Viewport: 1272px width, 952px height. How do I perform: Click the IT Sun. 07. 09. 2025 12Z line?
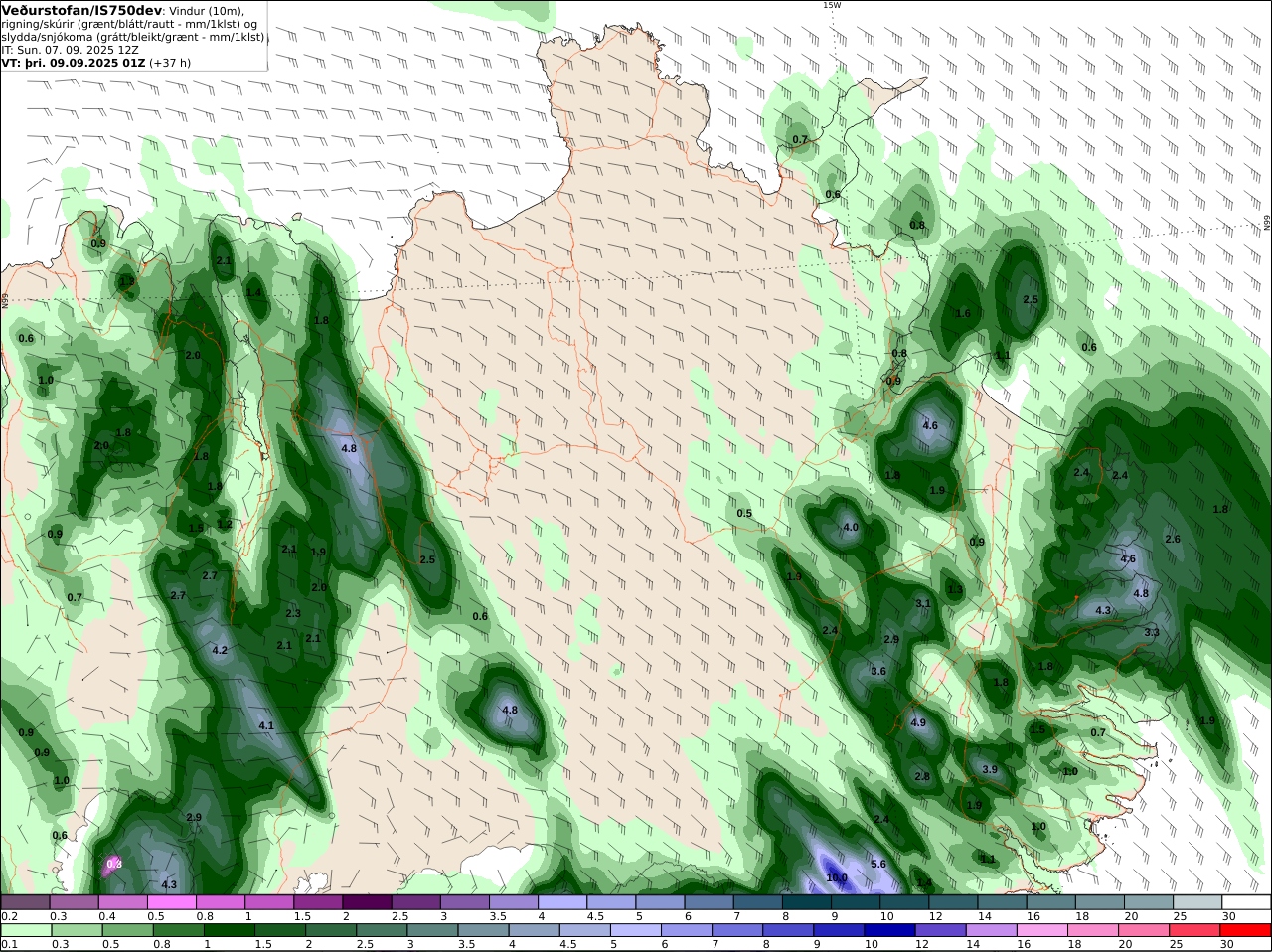coord(70,49)
